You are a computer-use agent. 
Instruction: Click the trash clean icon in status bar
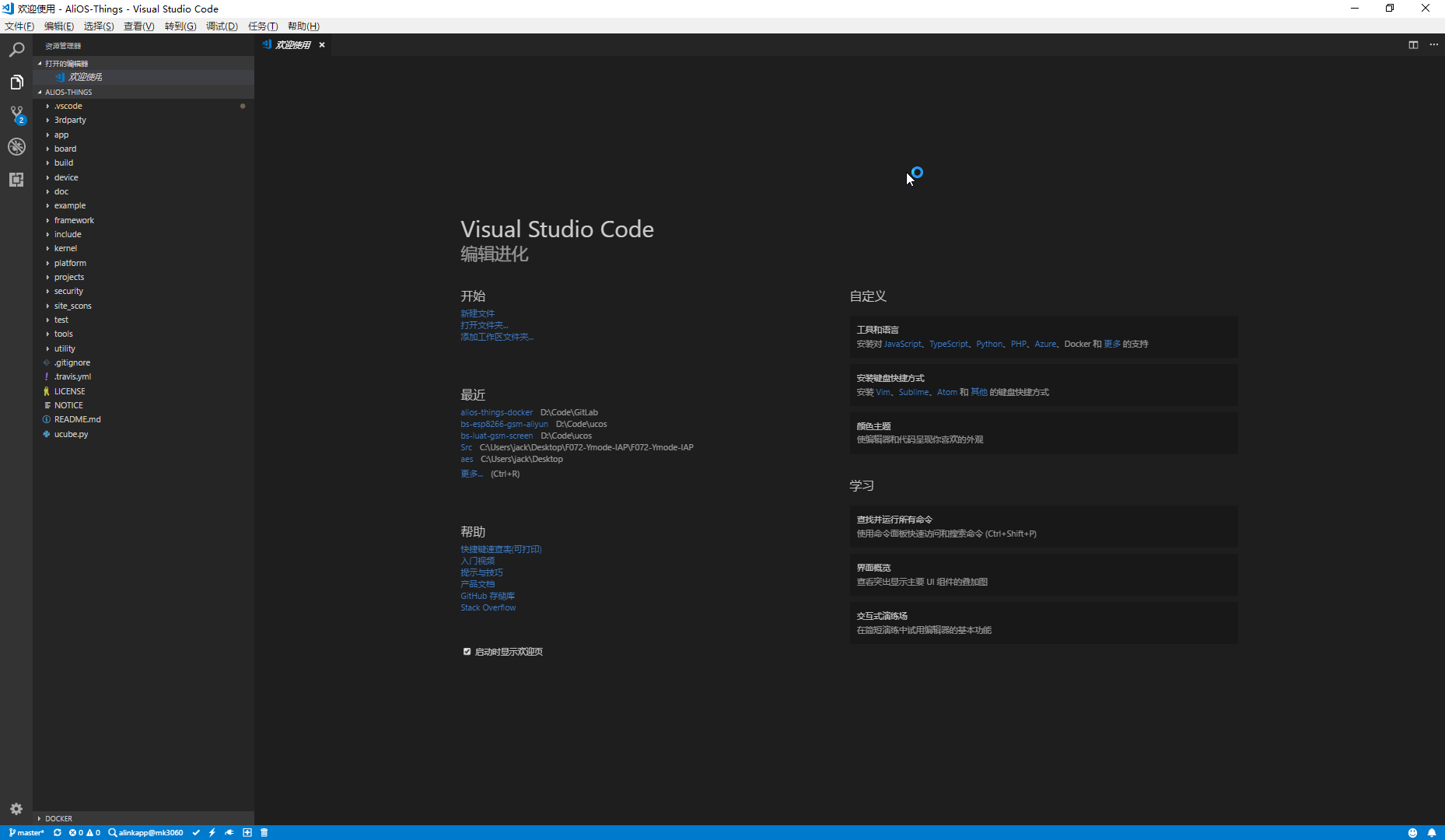264,832
